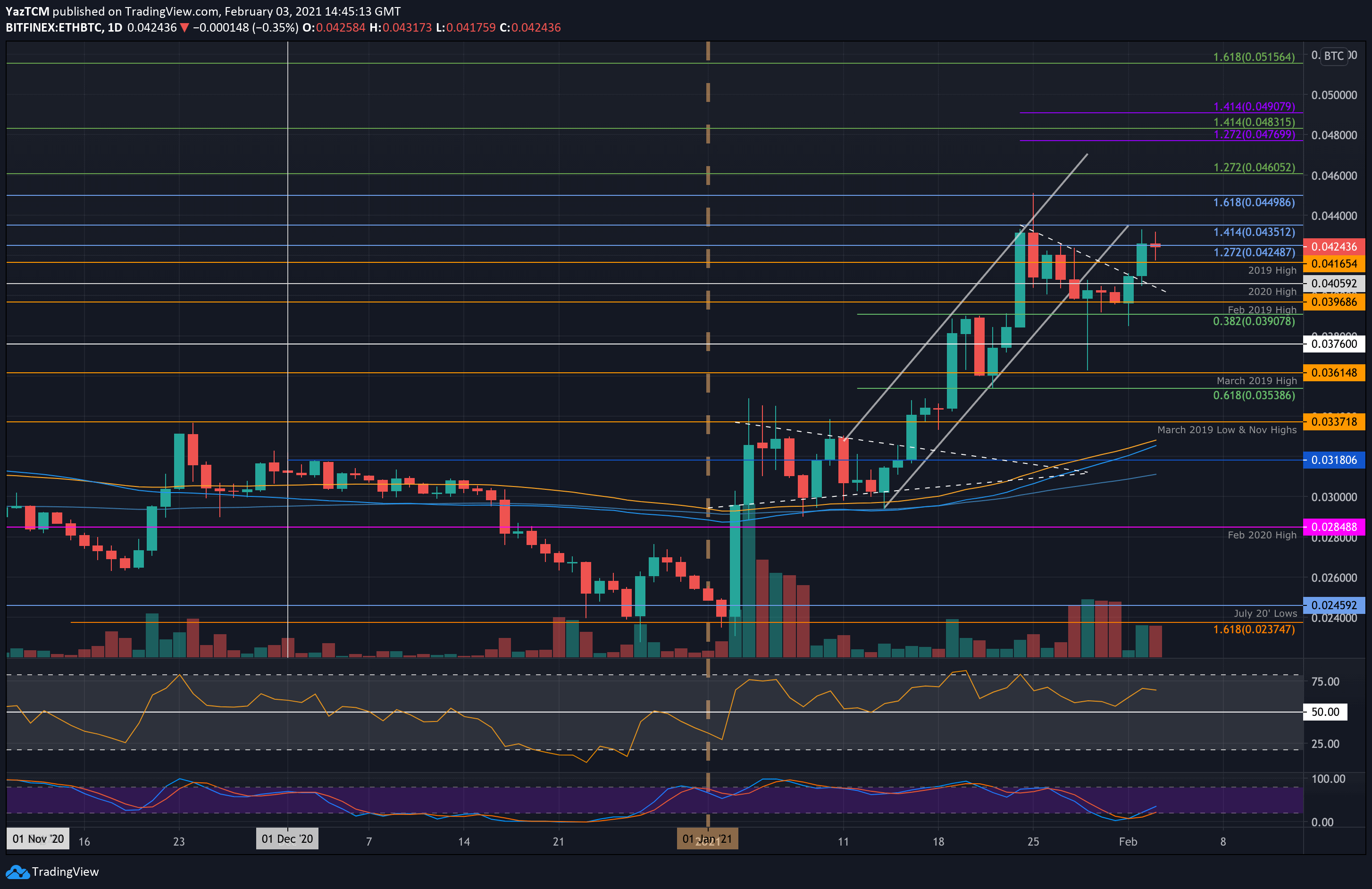Image resolution: width=1372 pixels, height=889 pixels.
Task: Click the RSI 50.00 level label
Action: tap(1325, 712)
